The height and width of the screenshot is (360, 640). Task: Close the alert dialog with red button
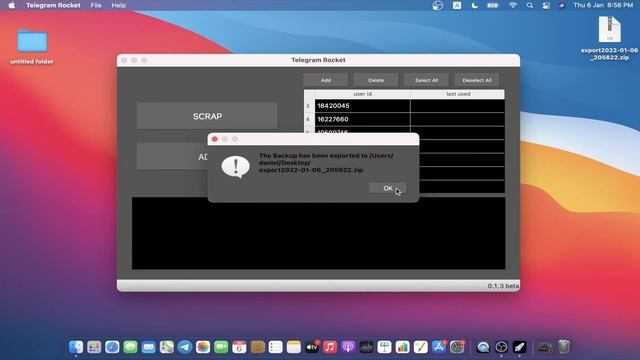tap(215, 139)
